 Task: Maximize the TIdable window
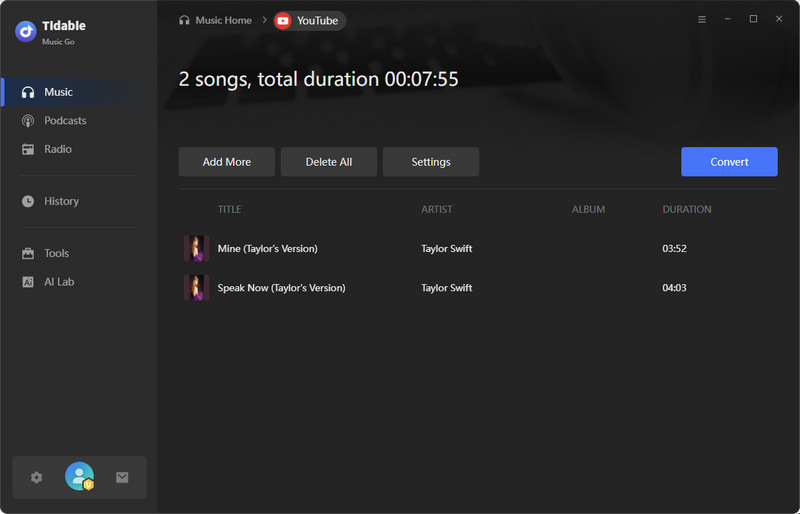pyautogui.click(x=753, y=19)
